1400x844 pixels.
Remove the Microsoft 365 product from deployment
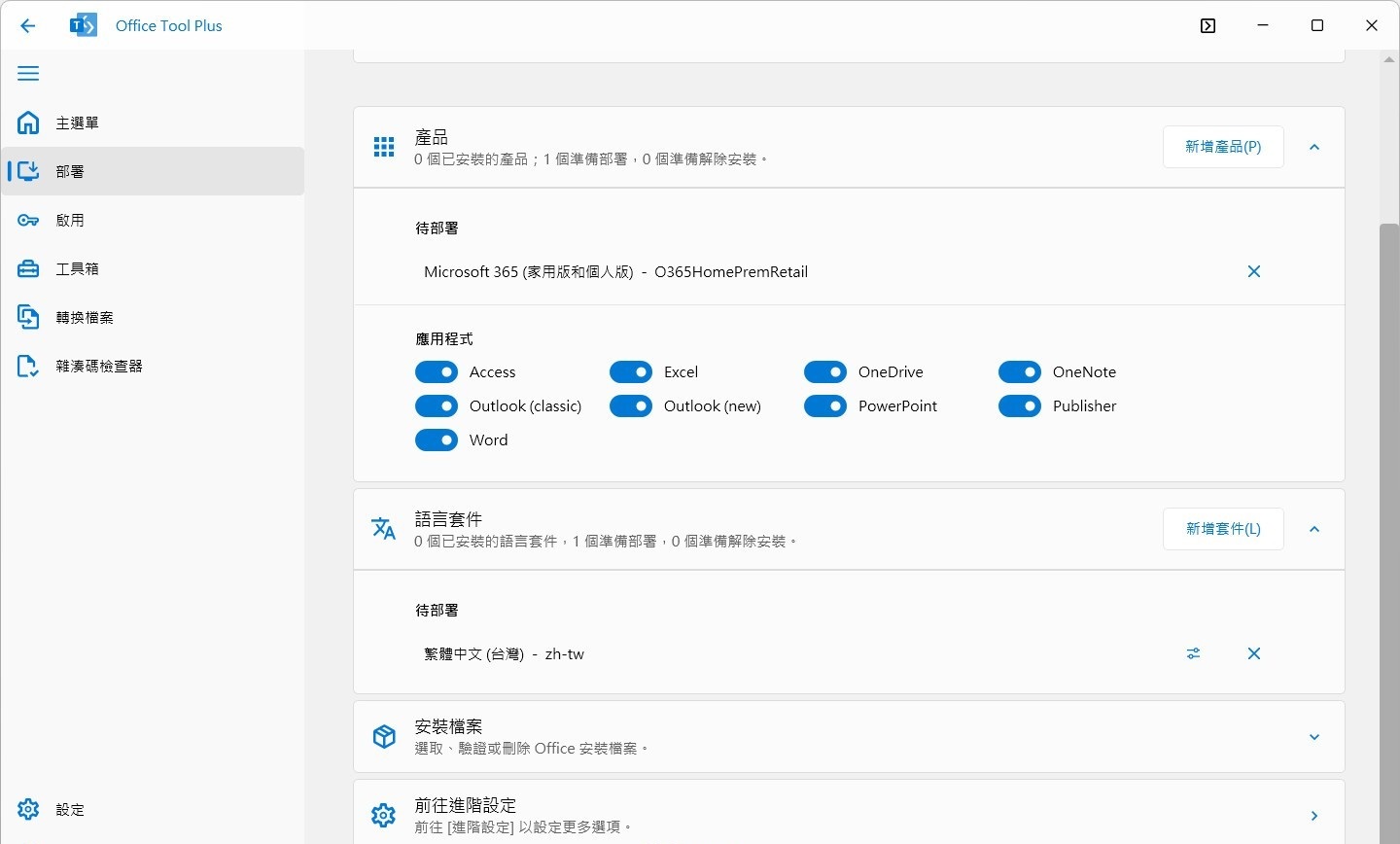[x=1253, y=272]
